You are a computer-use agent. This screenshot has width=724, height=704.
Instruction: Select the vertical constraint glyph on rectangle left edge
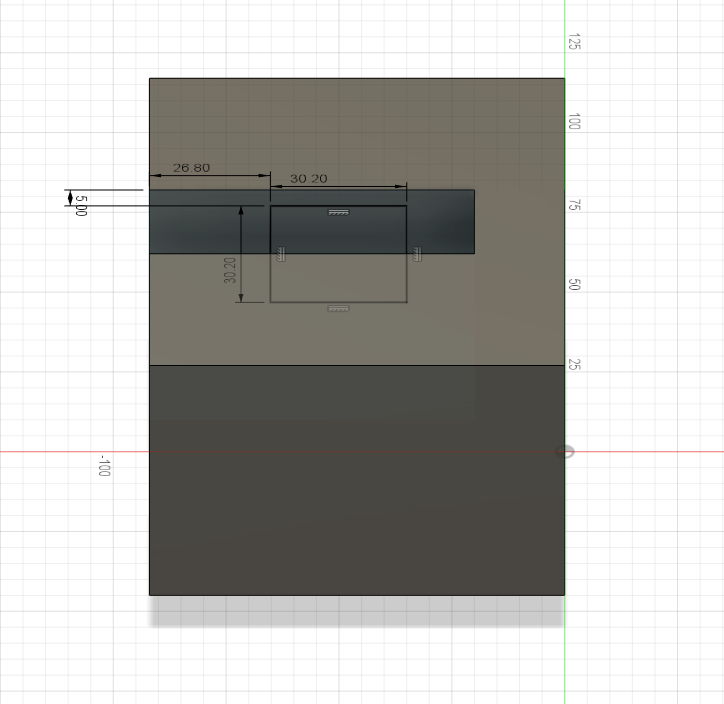click(281, 254)
